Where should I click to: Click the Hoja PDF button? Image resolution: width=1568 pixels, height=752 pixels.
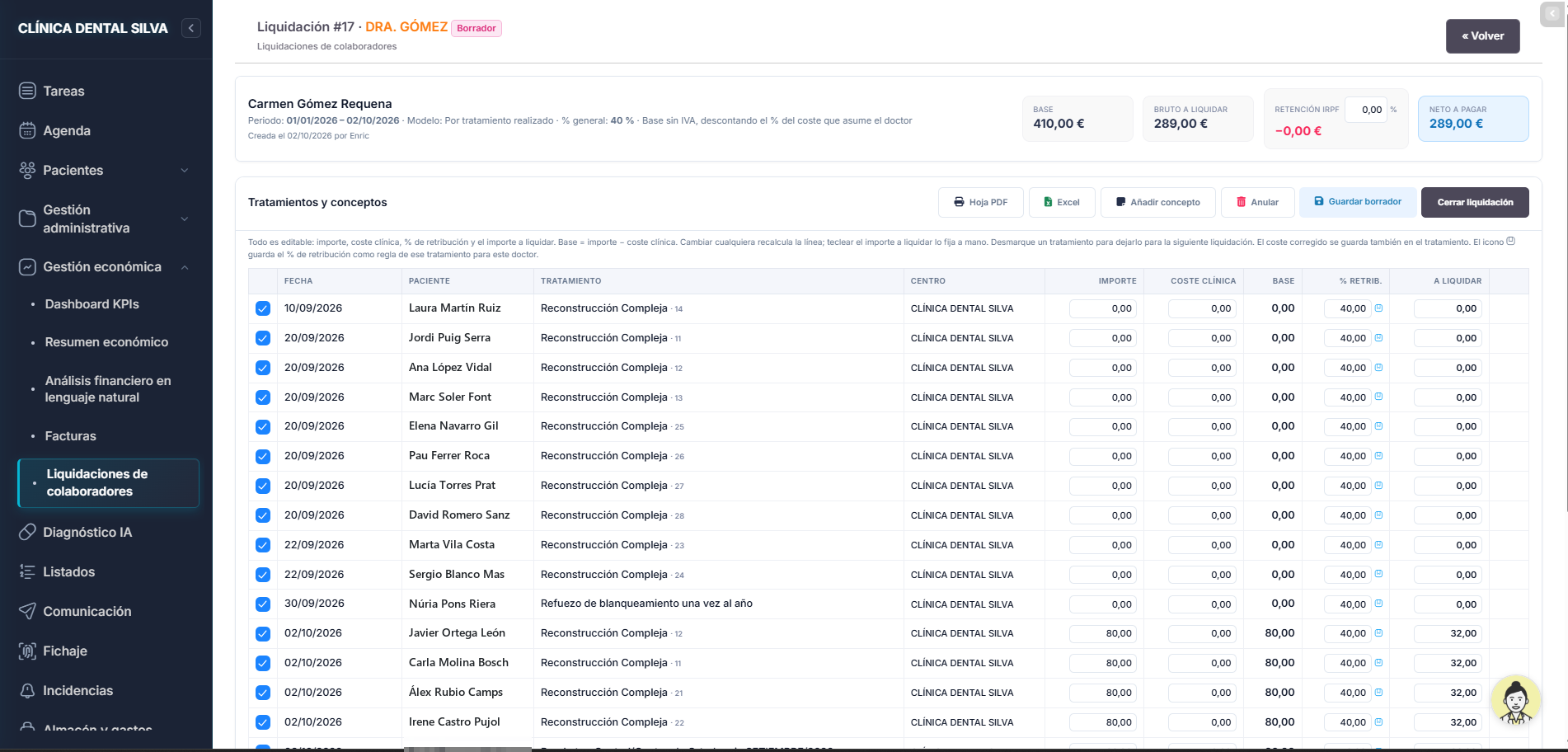click(981, 202)
